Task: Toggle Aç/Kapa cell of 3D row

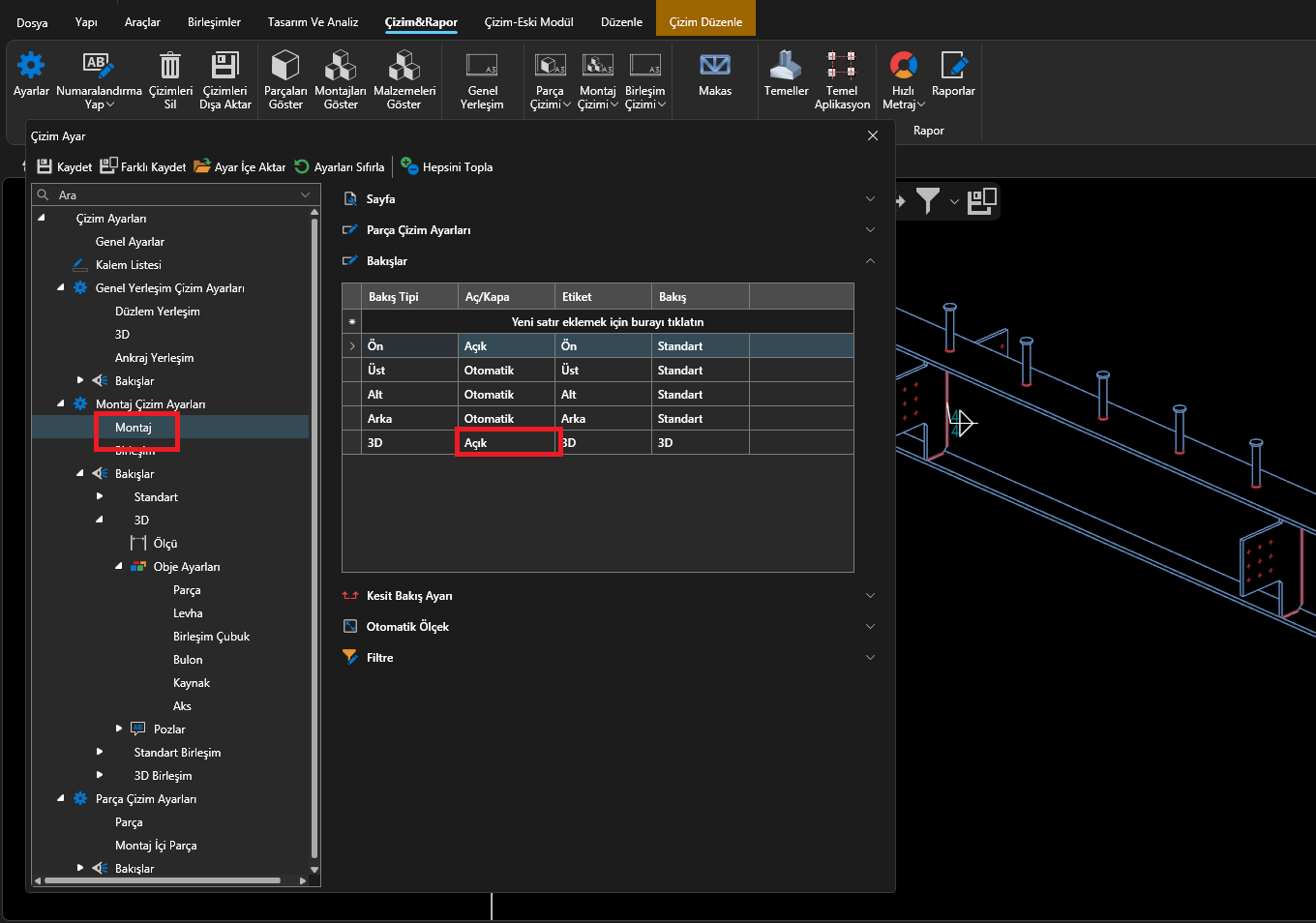Action: point(506,443)
